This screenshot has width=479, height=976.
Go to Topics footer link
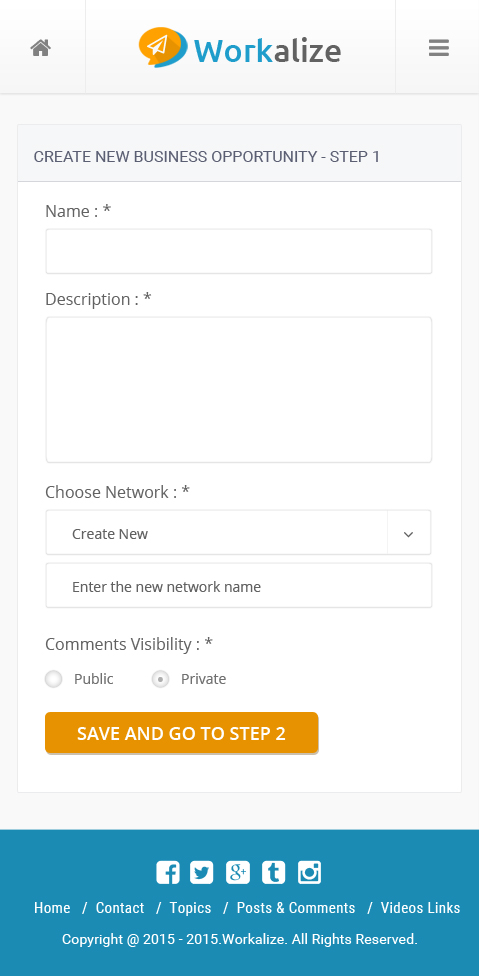pos(190,908)
